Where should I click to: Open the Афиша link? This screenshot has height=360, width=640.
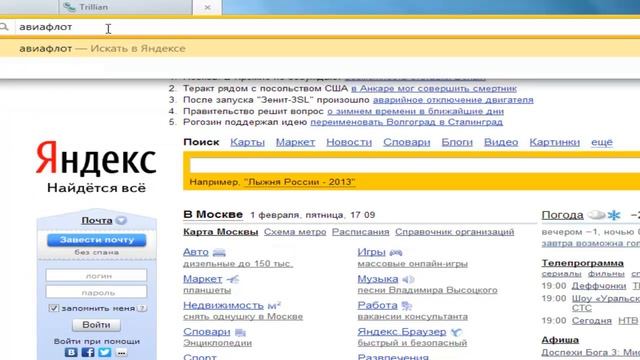560,340
